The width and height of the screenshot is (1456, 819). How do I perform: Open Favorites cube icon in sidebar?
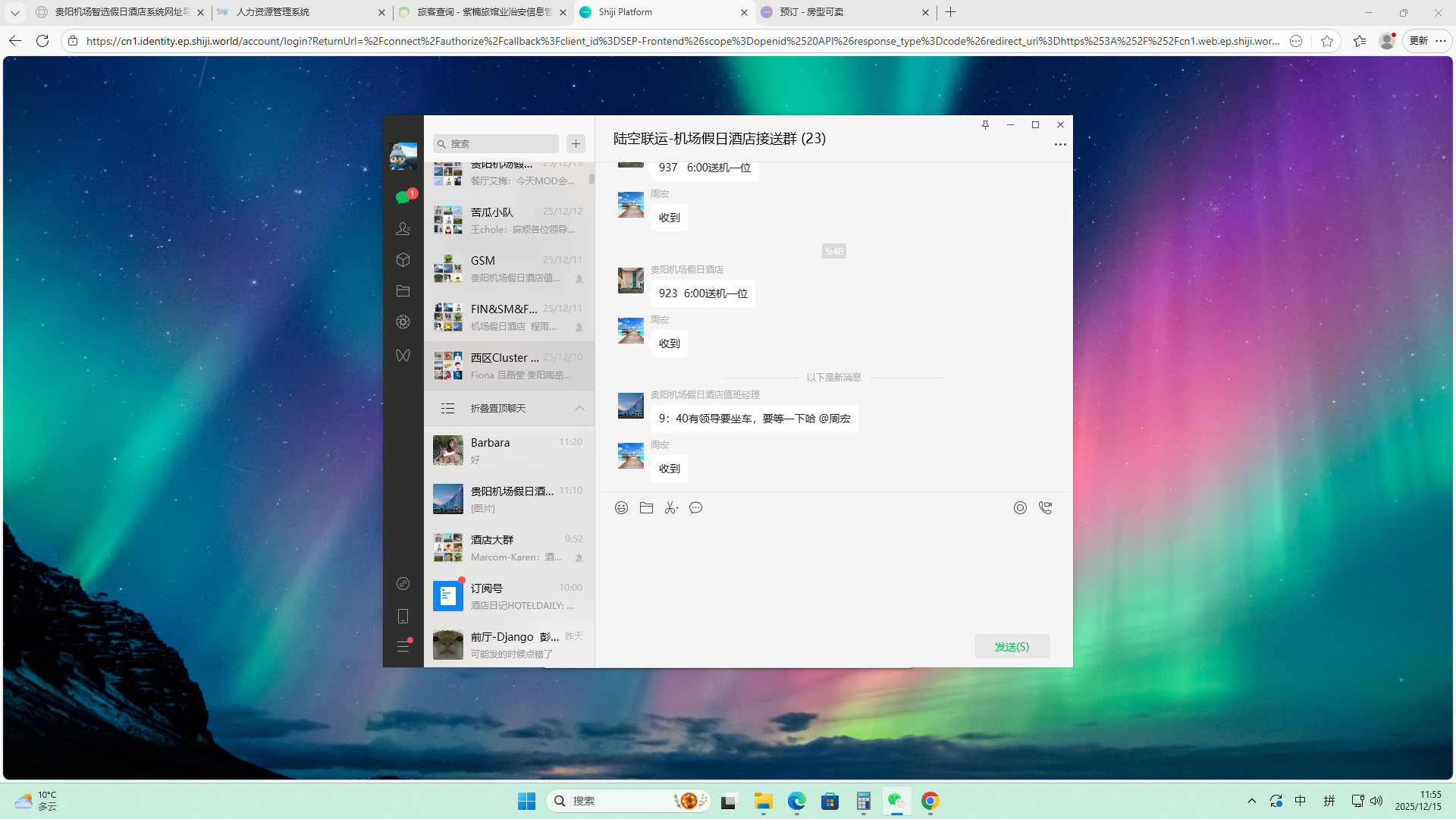click(403, 259)
